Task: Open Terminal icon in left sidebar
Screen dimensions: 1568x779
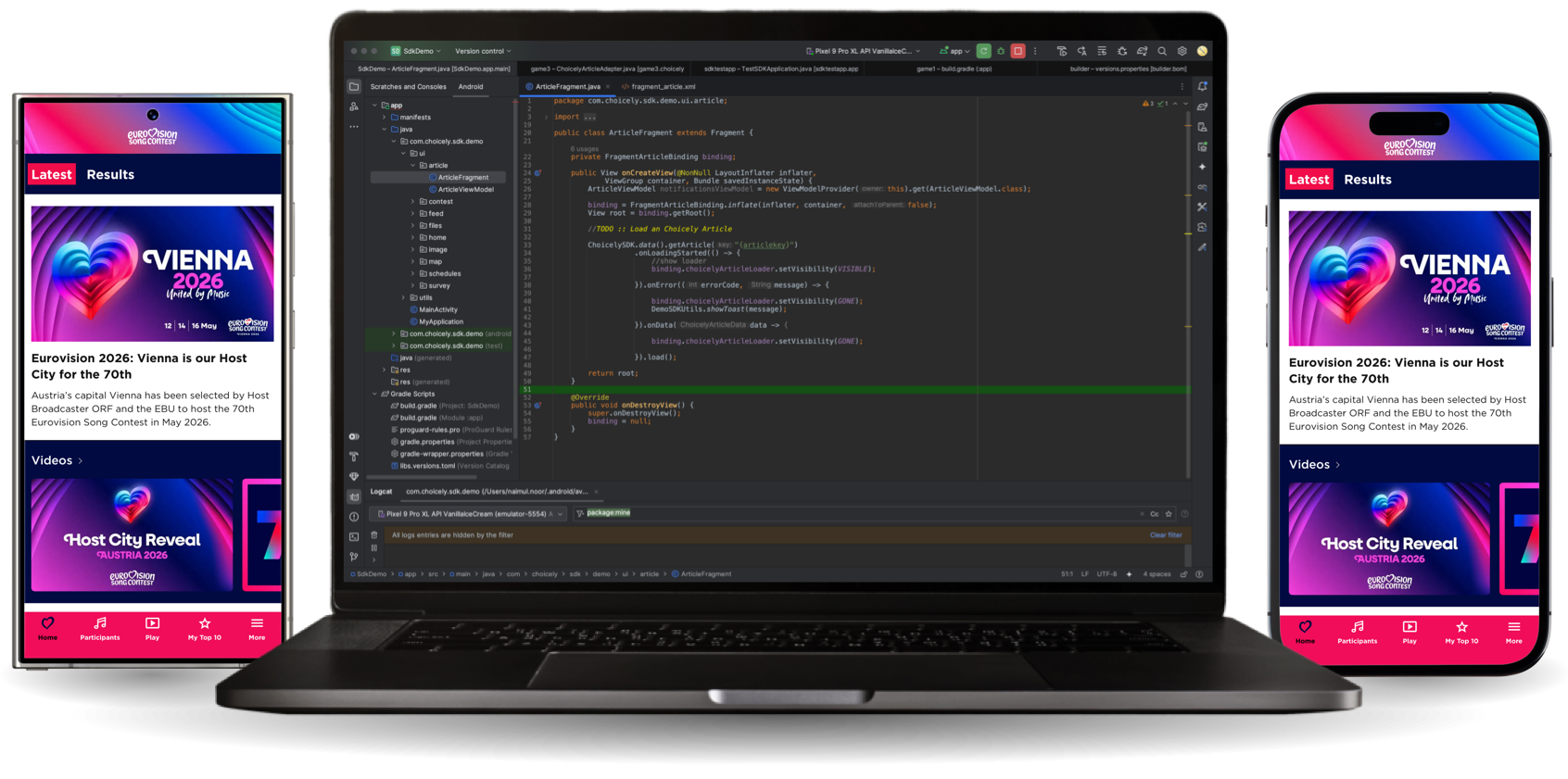Action: pyautogui.click(x=354, y=536)
